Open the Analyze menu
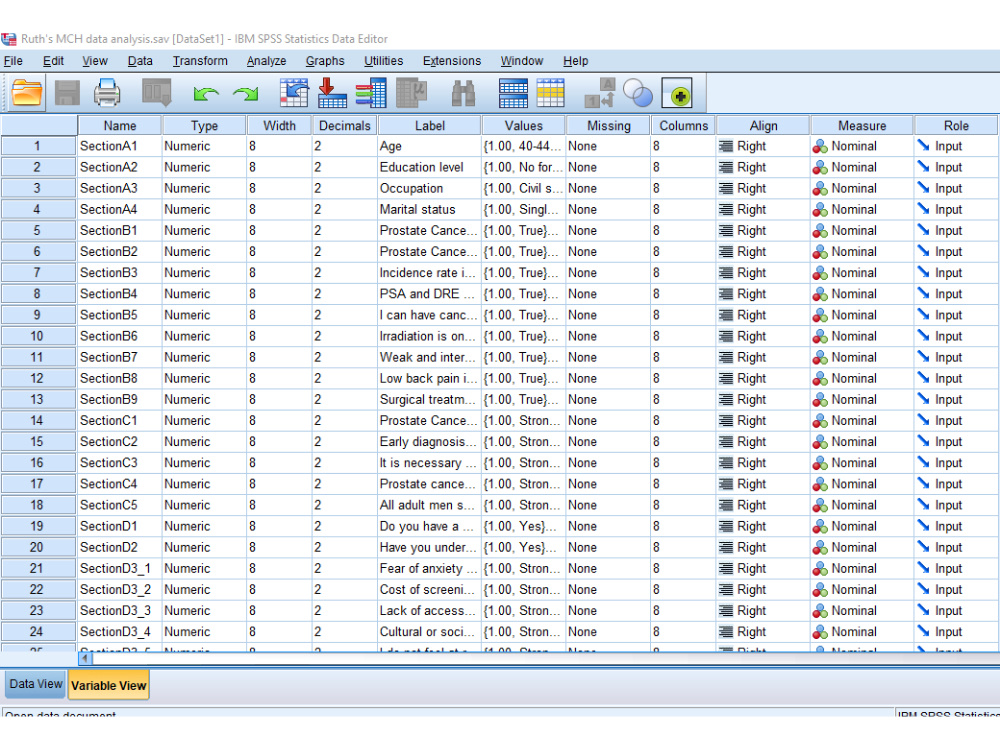This screenshot has width=1000, height=750. 266,61
